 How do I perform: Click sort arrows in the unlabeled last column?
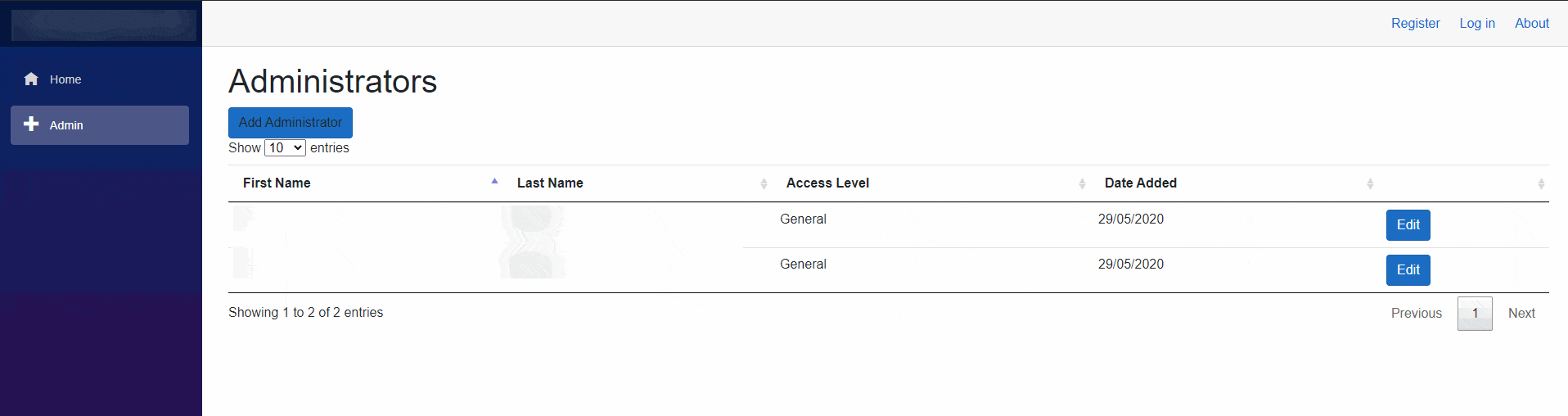click(x=1541, y=183)
